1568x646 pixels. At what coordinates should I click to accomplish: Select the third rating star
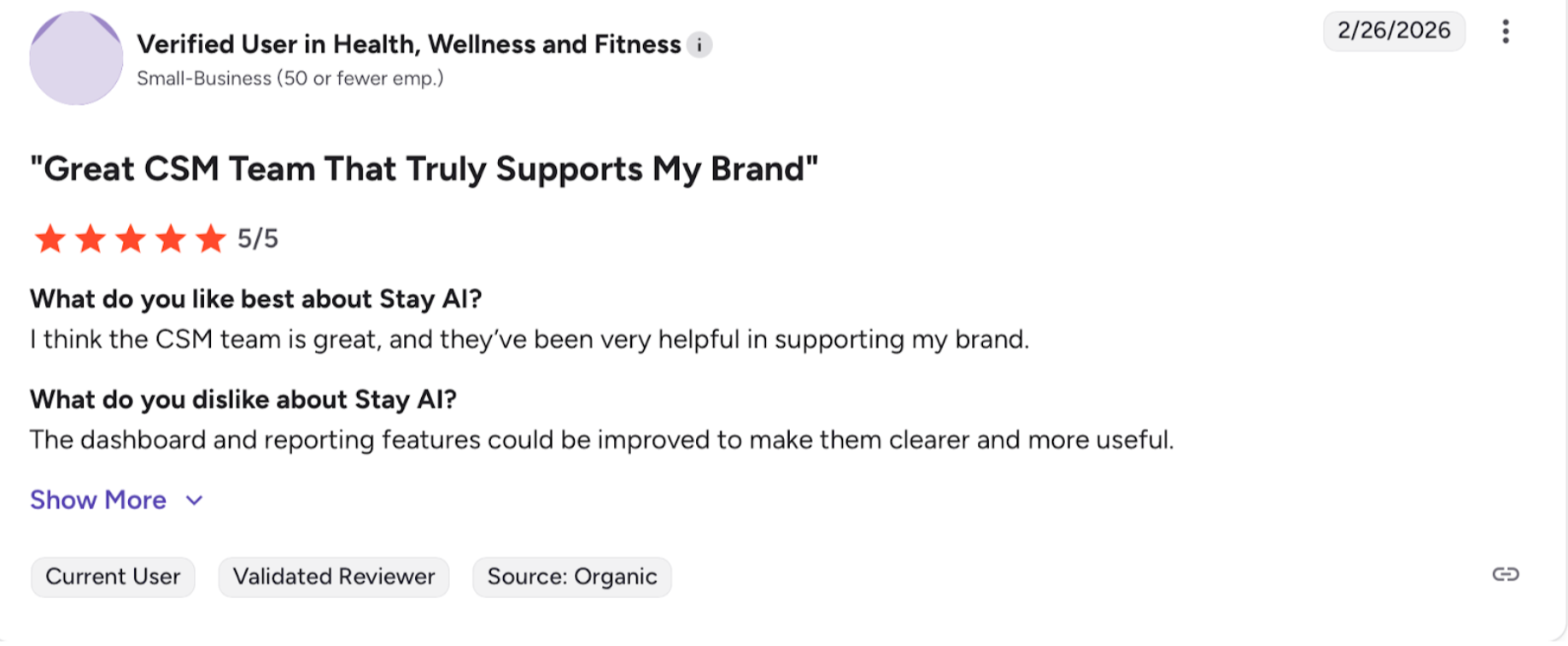pyautogui.click(x=130, y=239)
